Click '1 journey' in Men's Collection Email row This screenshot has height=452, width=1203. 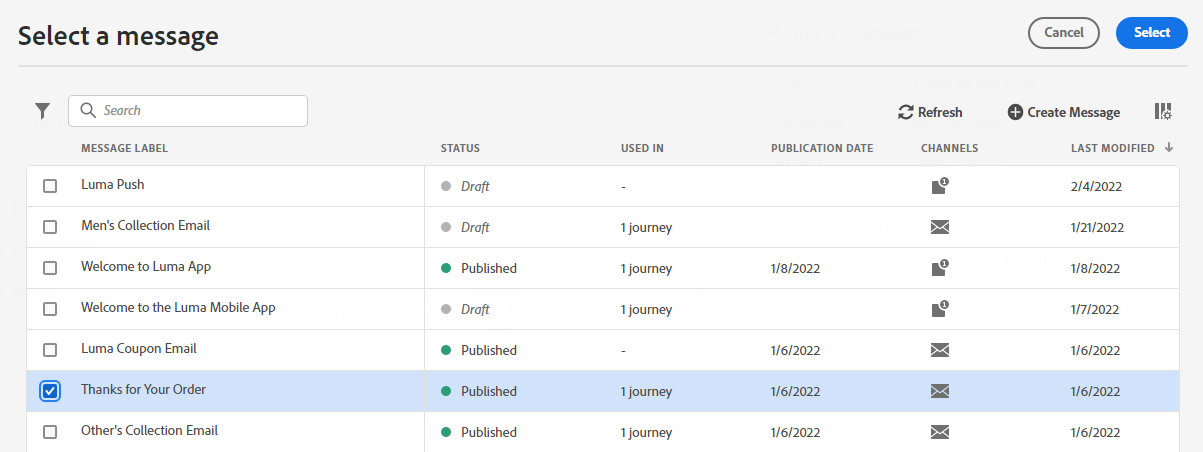coord(646,227)
